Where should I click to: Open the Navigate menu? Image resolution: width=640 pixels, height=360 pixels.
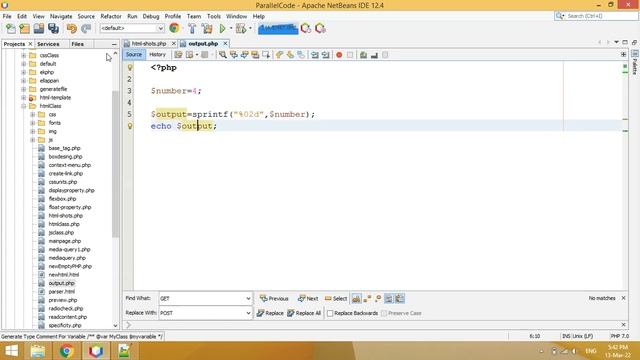(x=61, y=16)
